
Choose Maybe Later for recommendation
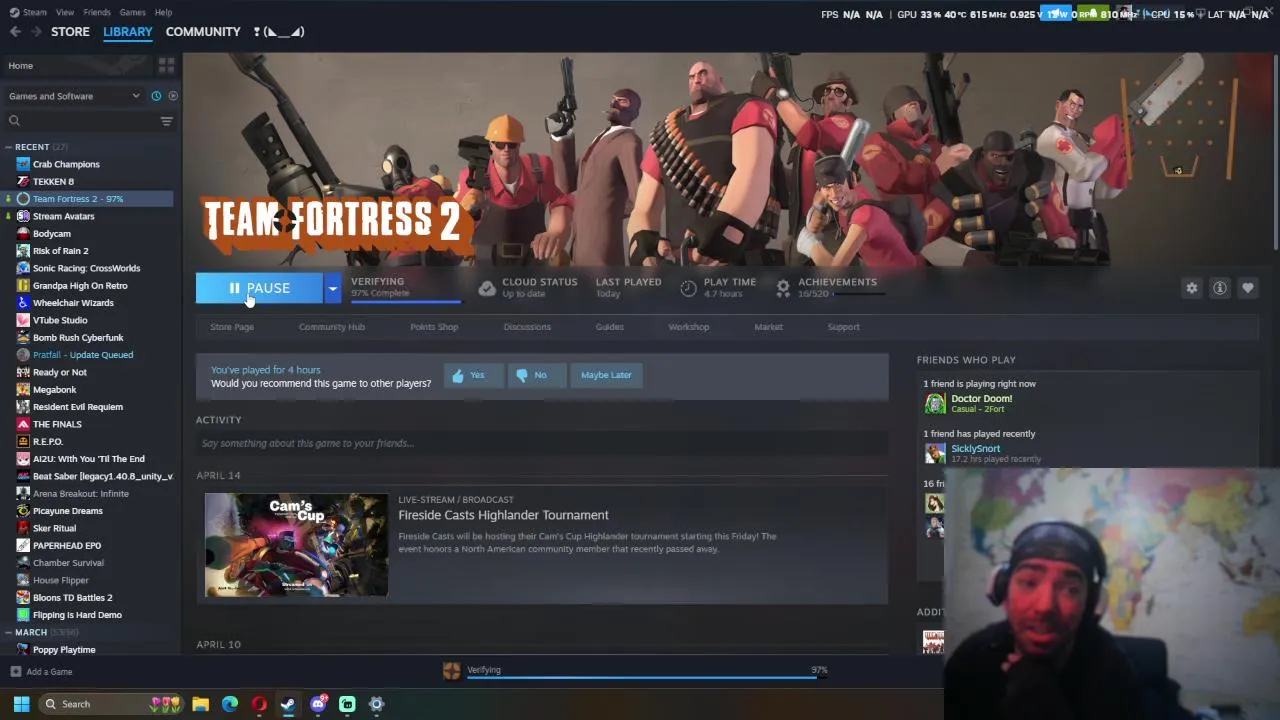606,375
